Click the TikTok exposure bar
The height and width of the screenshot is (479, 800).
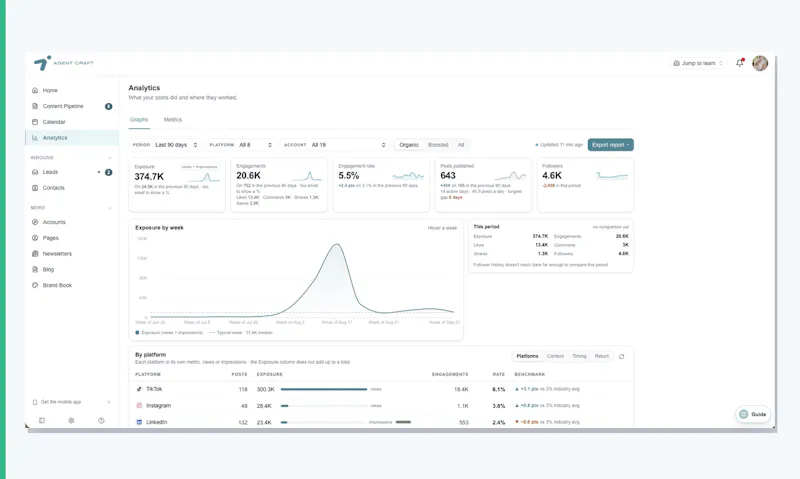(323, 389)
